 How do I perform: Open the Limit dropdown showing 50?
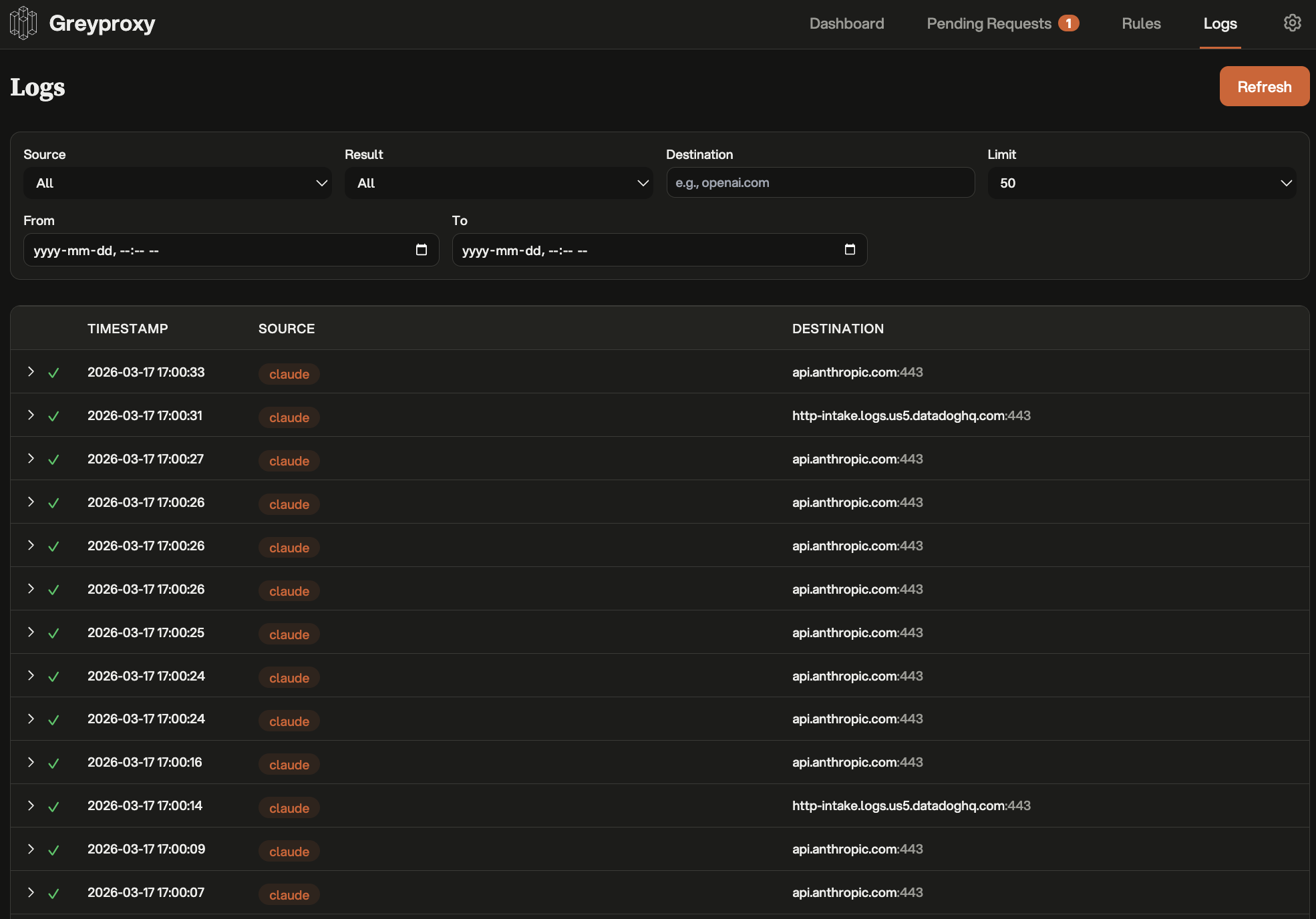pyautogui.click(x=1142, y=183)
